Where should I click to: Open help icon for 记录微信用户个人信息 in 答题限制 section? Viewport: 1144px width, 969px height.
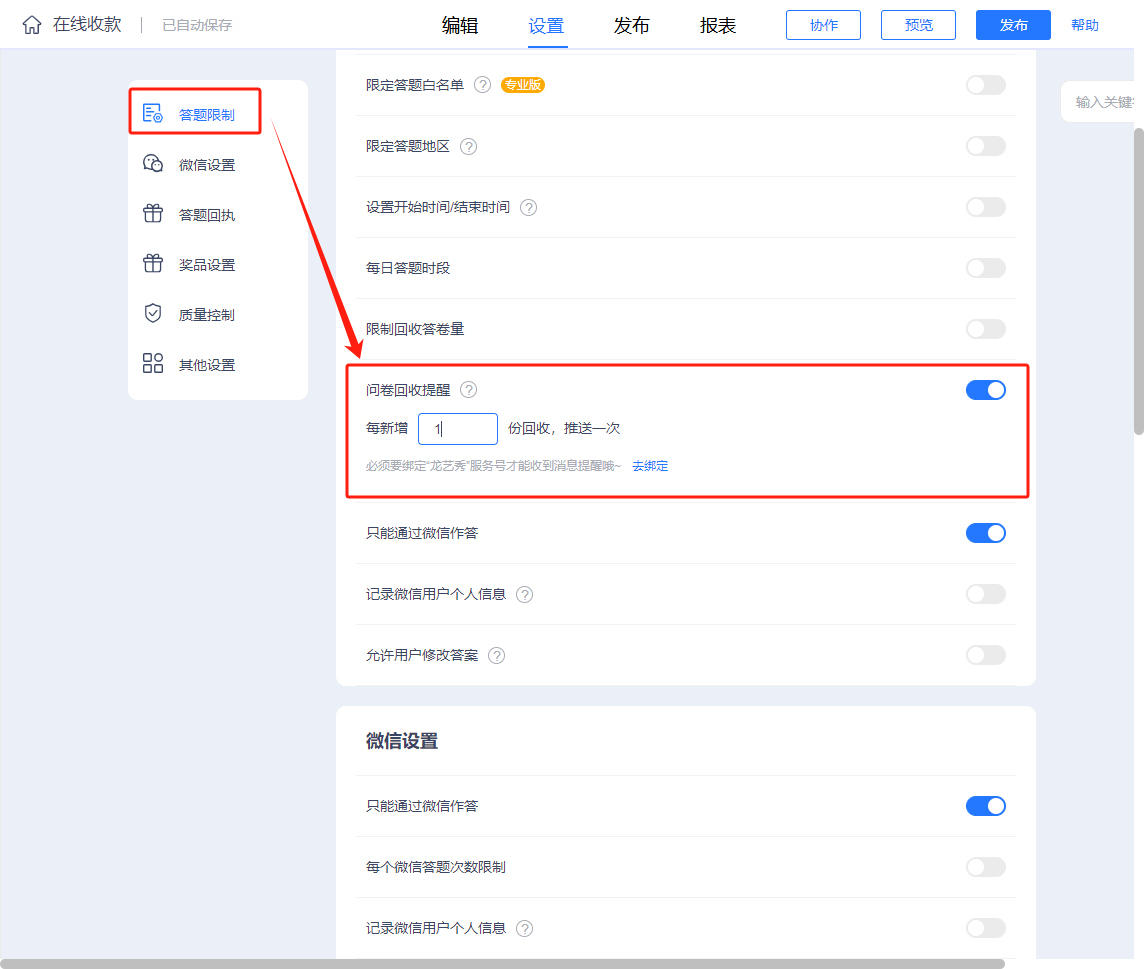pyautogui.click(x=525, y=594)
